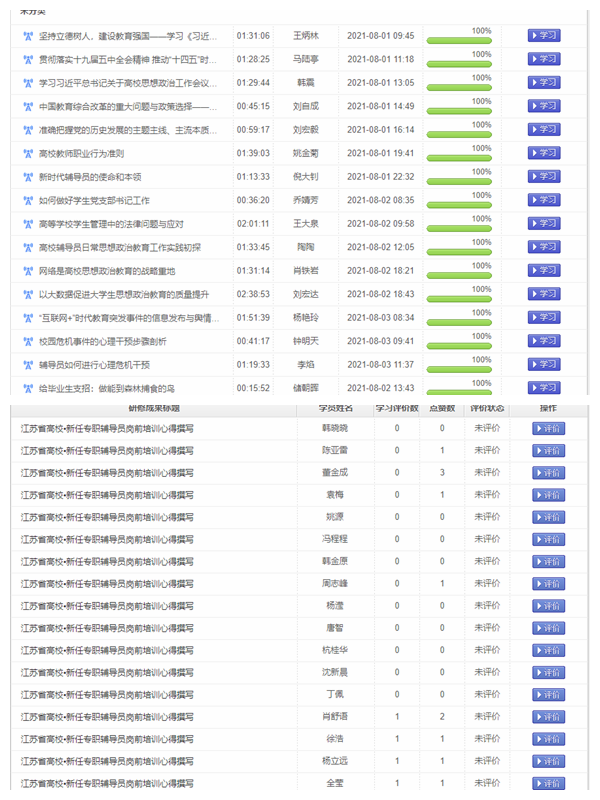
Task: Click 学习 for the 李焰 course row
Action: point(544,364)
